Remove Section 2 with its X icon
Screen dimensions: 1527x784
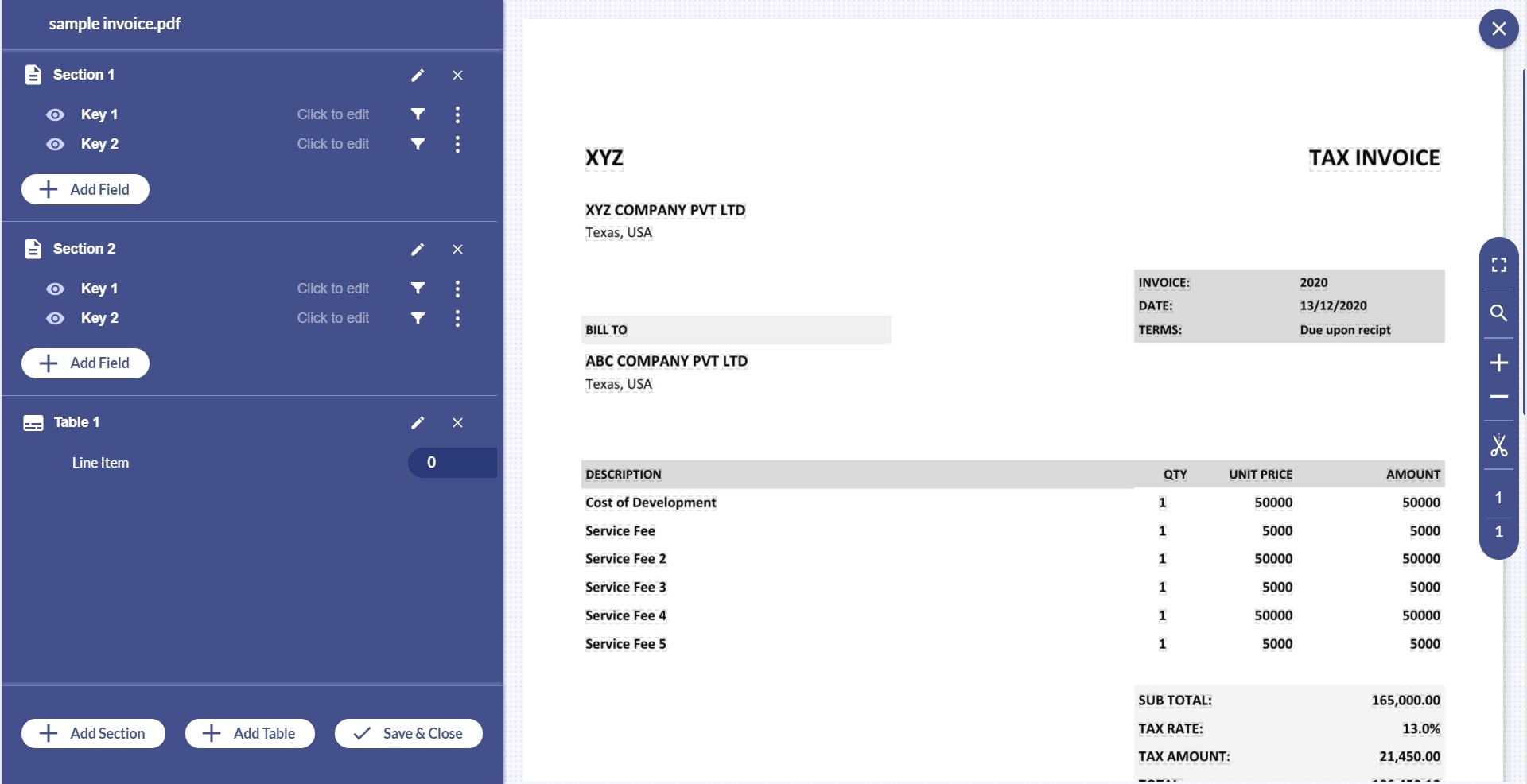(x=458, y=250)
